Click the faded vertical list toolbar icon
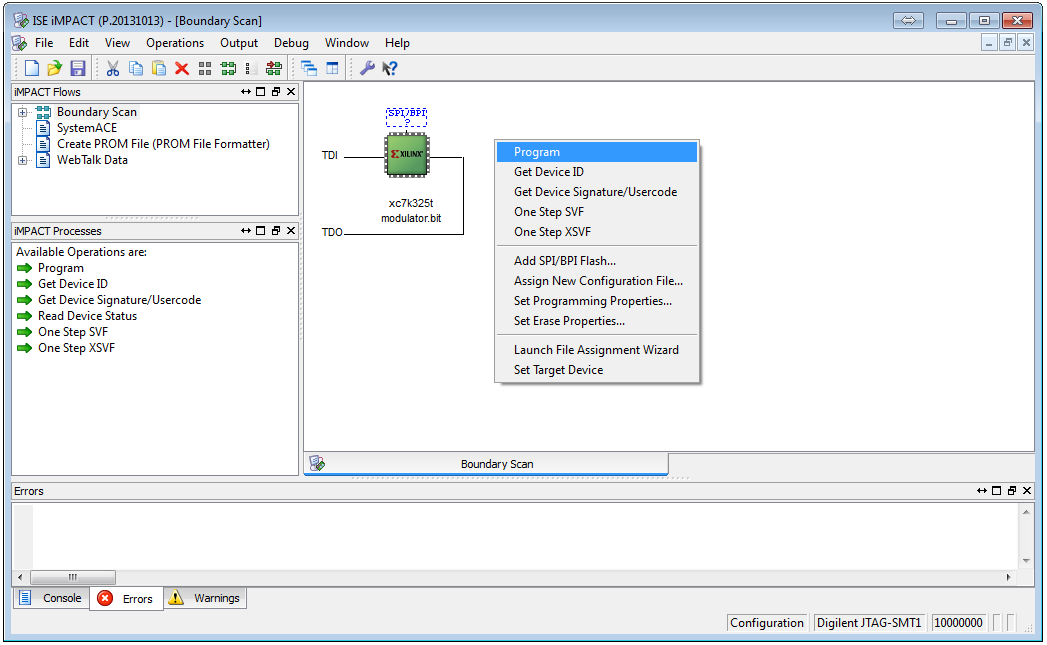The height and width of the screenshot is (645, 1047). click(250, 68)
